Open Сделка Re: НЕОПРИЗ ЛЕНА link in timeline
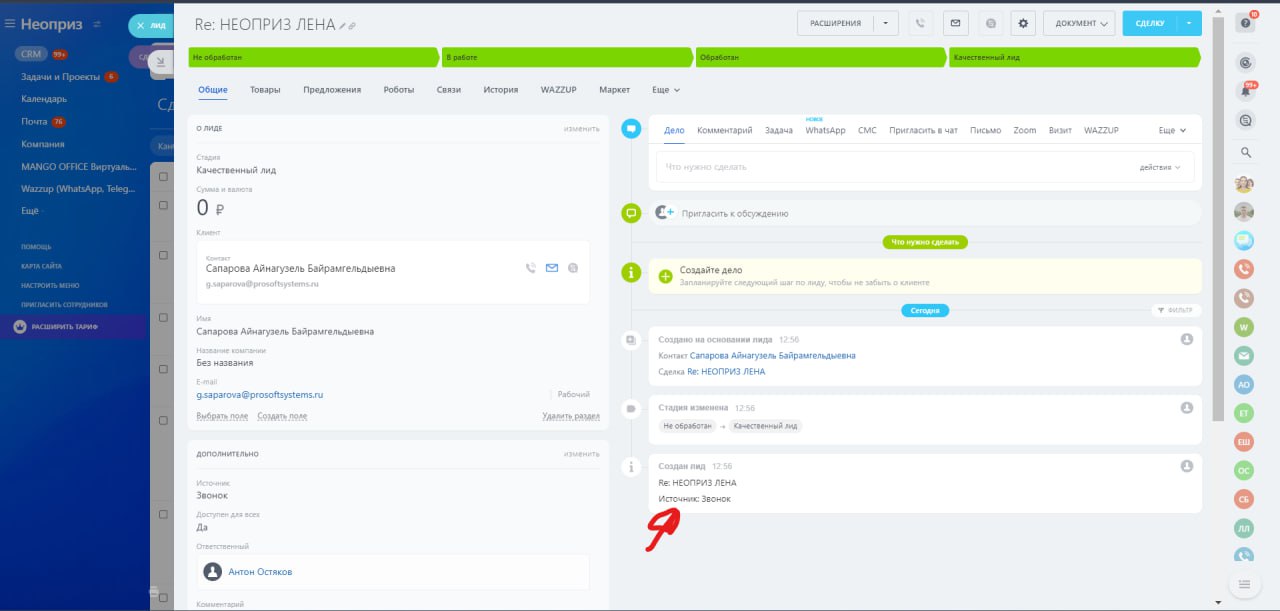Screen dimensions: 1280x611 pyautogui.click(x=726, y=371)
